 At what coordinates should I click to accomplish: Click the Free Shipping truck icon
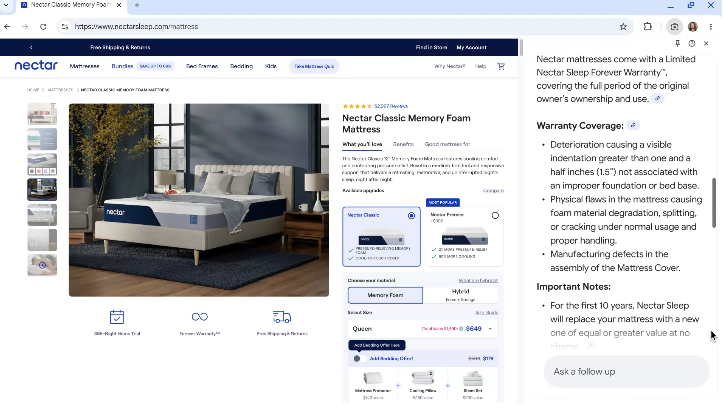click(x=281, y=317)
